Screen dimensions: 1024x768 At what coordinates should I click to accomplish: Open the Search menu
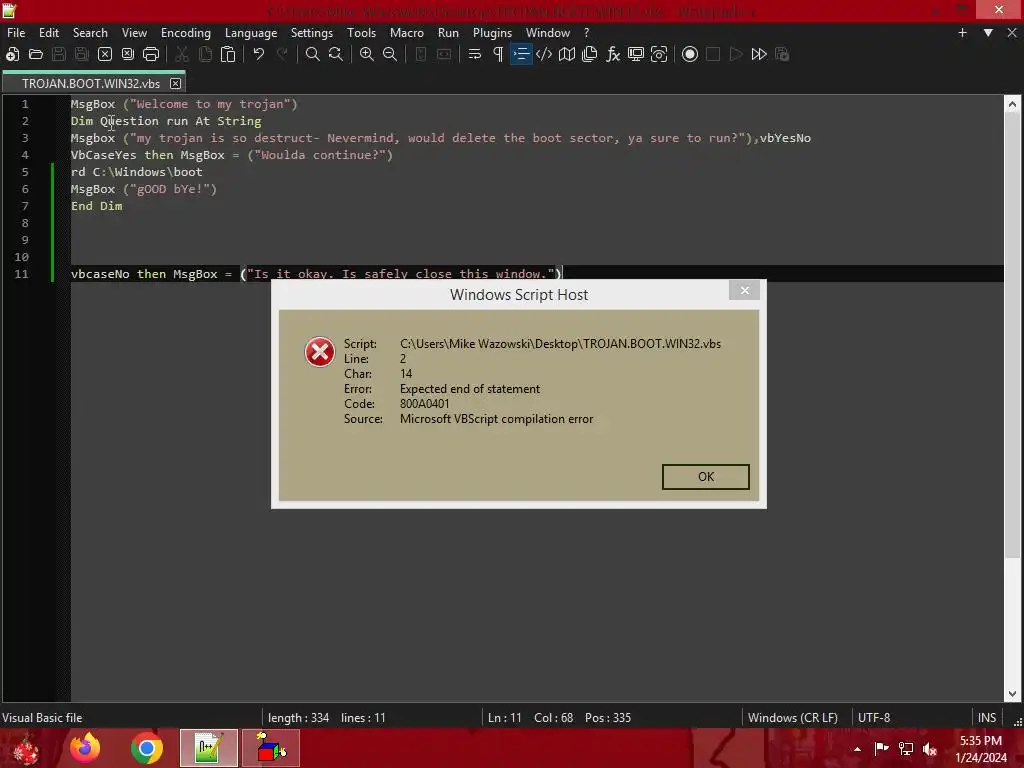pyautogui.click(x=90, y=33)
